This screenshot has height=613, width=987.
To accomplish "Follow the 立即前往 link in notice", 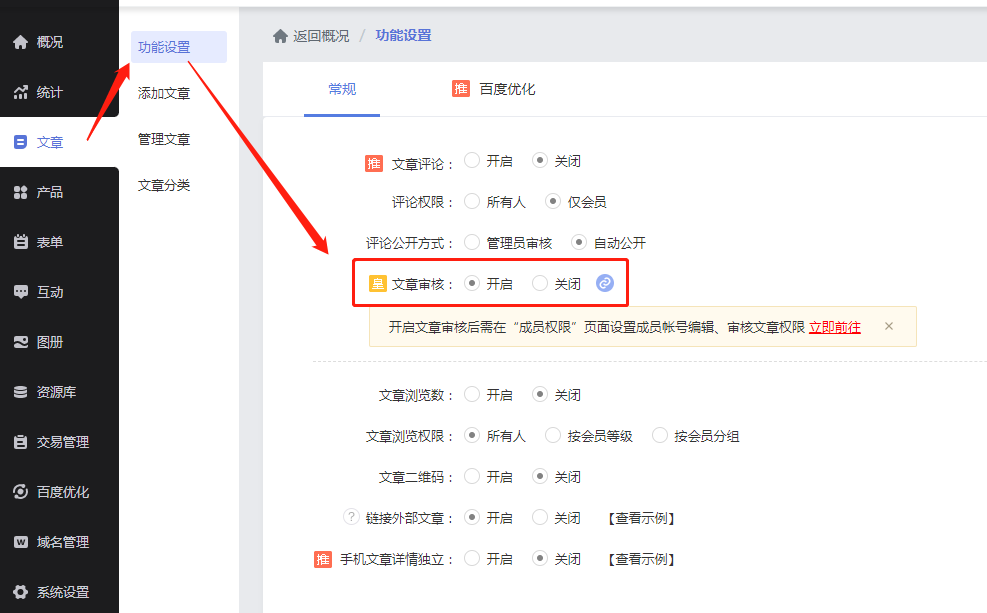I will point(835,327).
